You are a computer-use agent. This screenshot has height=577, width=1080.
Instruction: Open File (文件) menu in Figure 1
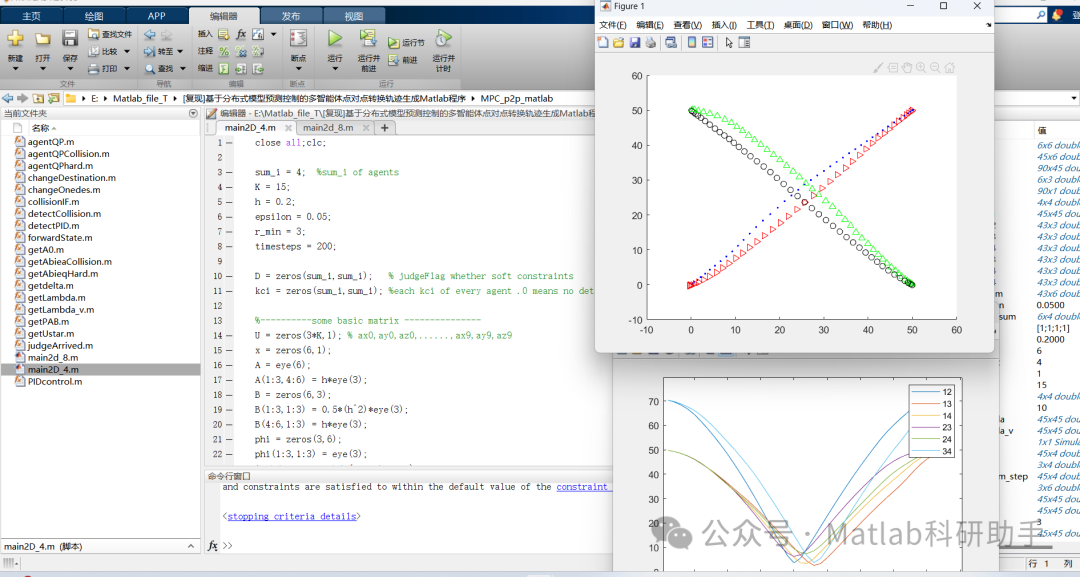click(612, 25)
